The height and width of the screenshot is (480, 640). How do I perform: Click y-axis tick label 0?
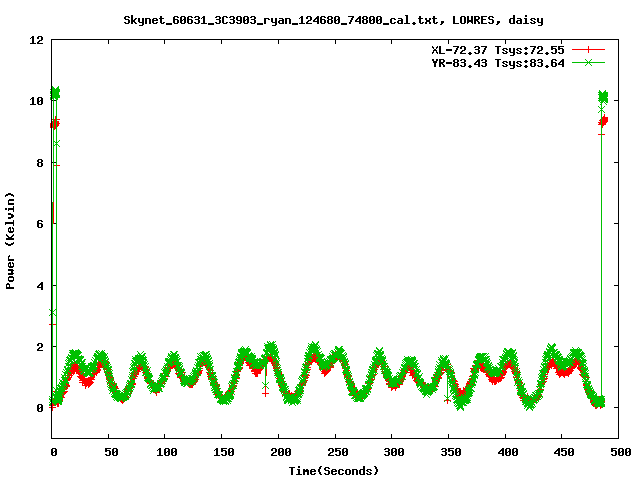(40, 408)
